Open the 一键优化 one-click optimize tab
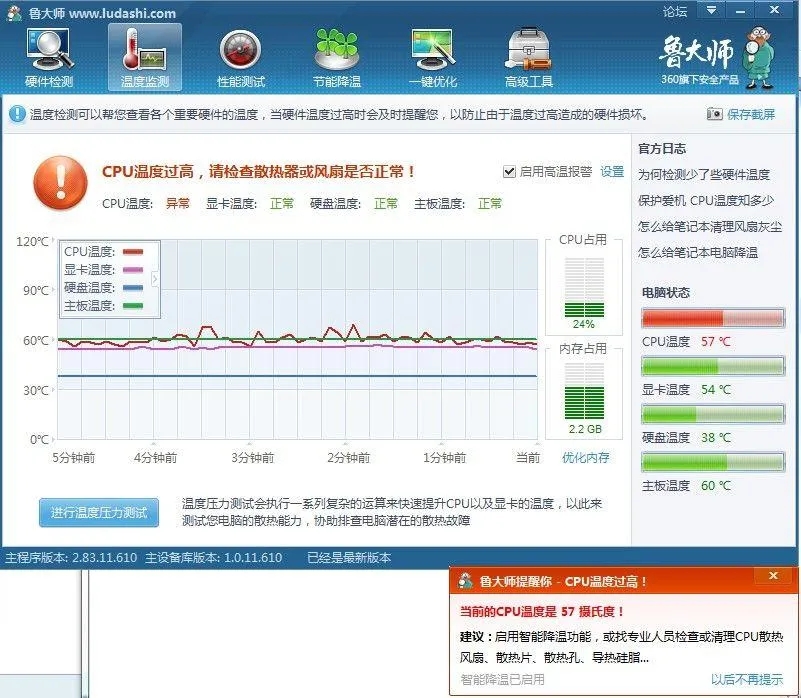This screenshot has height=698, width=801. 433,58
